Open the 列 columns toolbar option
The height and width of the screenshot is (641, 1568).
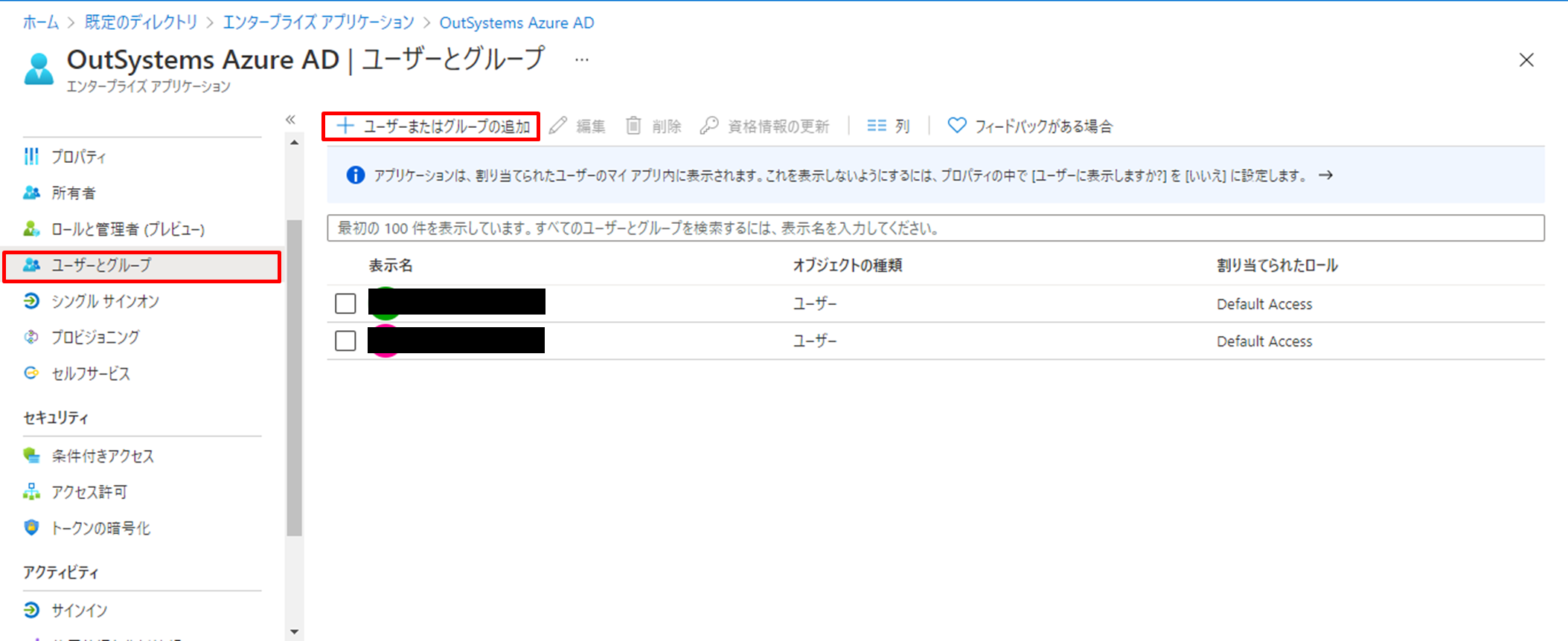(x=889, y=126)
